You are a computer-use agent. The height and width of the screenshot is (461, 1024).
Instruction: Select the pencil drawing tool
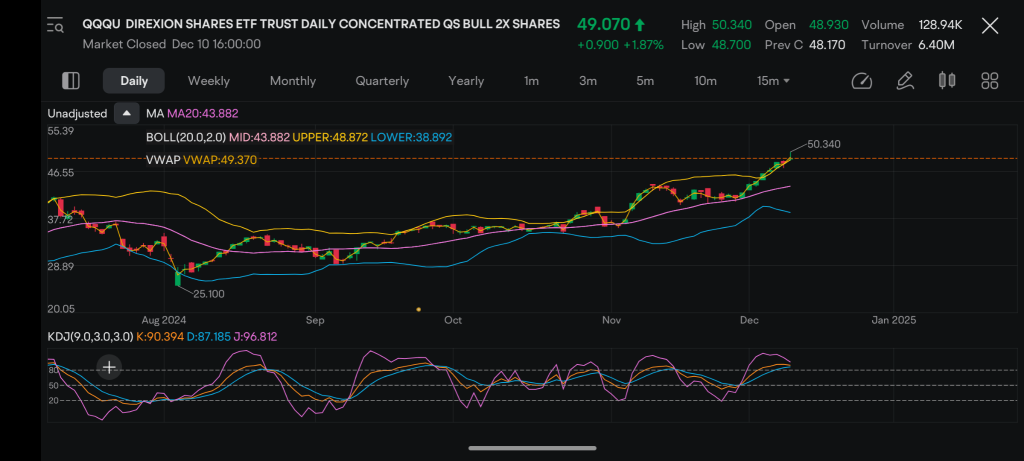point(905,81)
